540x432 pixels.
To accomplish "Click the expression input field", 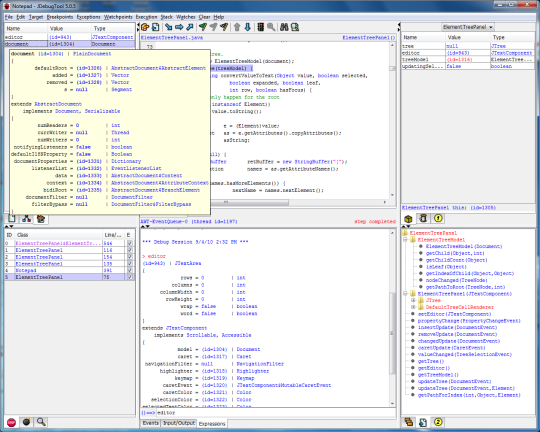I will pyautogui.click(x=276, y=413).
